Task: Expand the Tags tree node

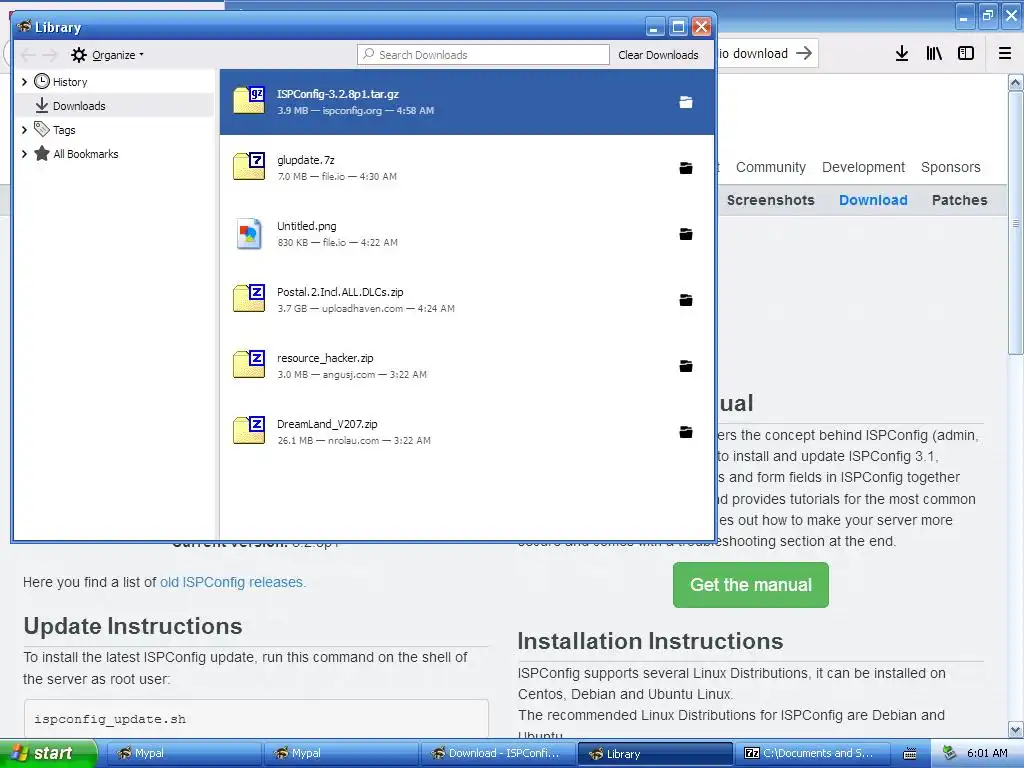Action: pos(24,130)
